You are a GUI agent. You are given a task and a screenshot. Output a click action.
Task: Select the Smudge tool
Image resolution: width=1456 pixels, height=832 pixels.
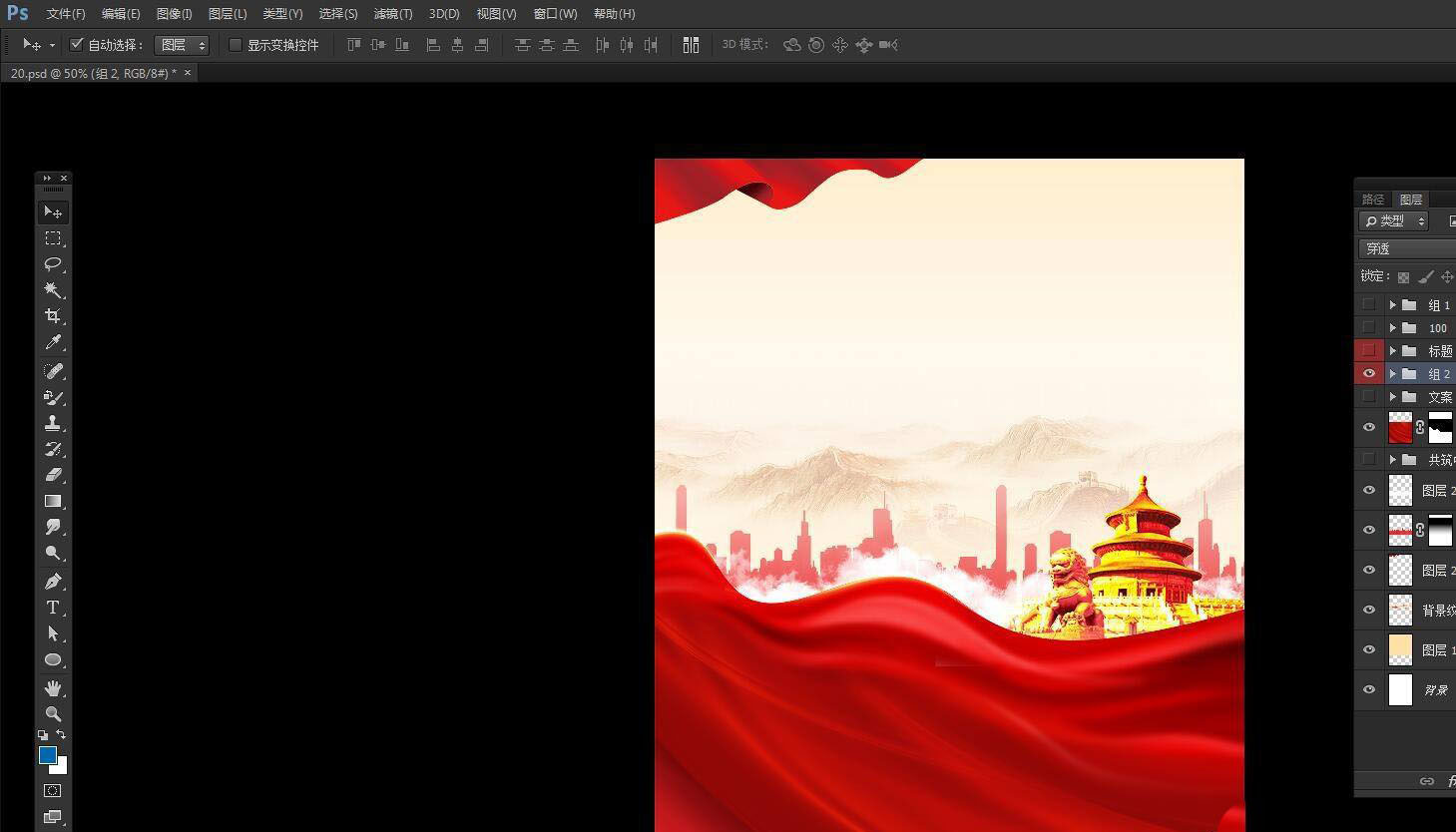click(x=53, y=527)
